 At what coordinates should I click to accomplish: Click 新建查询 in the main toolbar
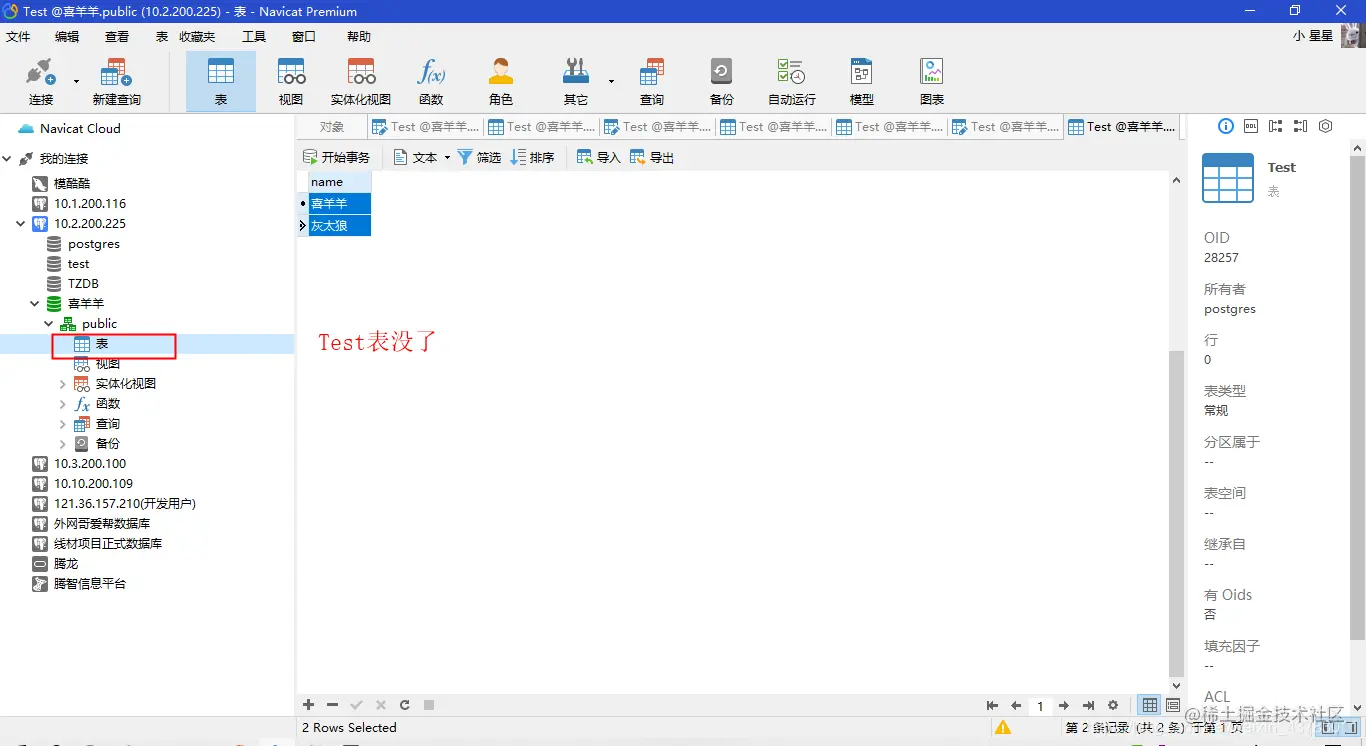[116, 81]
